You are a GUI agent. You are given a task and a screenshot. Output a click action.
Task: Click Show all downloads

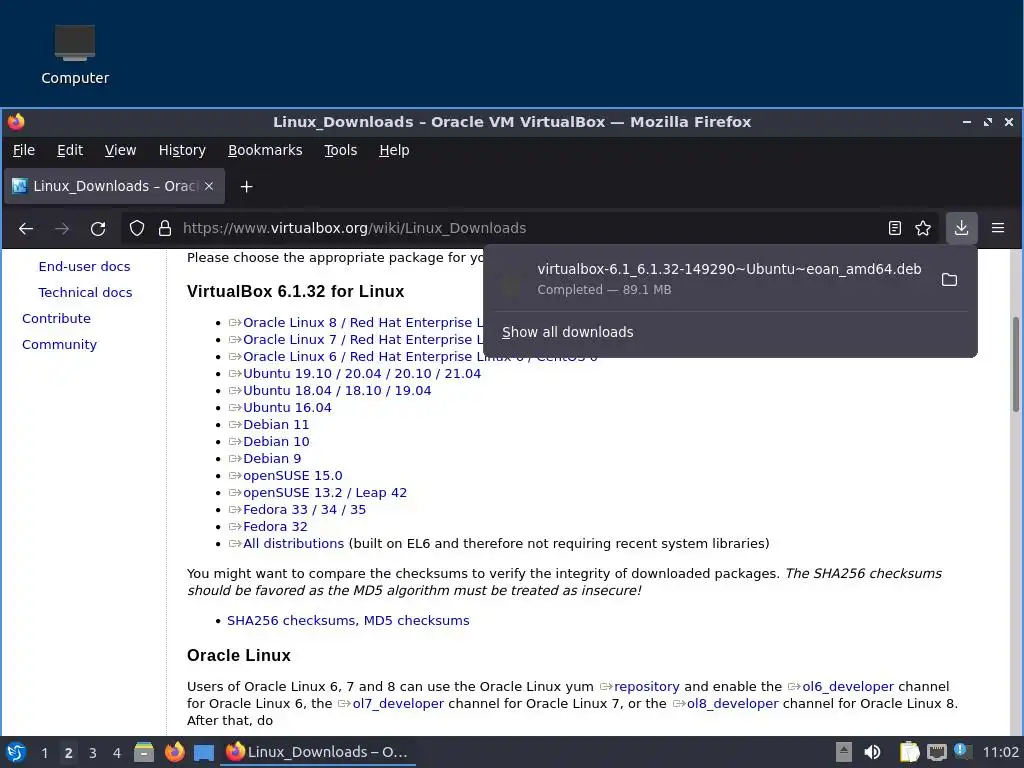click(568, 332)
